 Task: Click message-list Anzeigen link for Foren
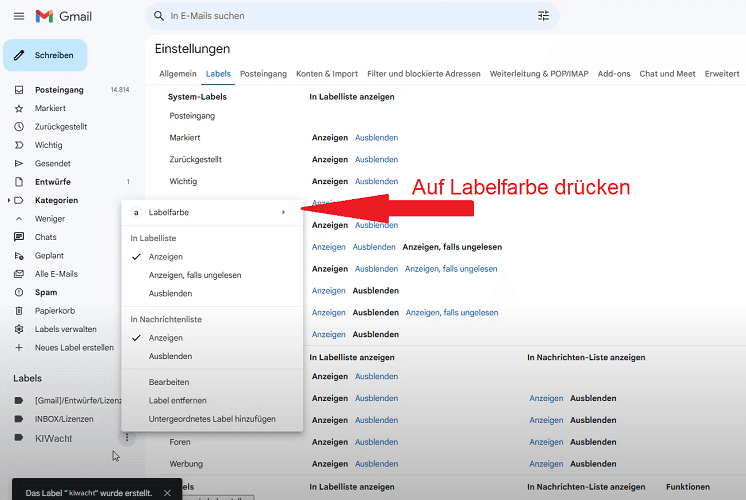546,442
